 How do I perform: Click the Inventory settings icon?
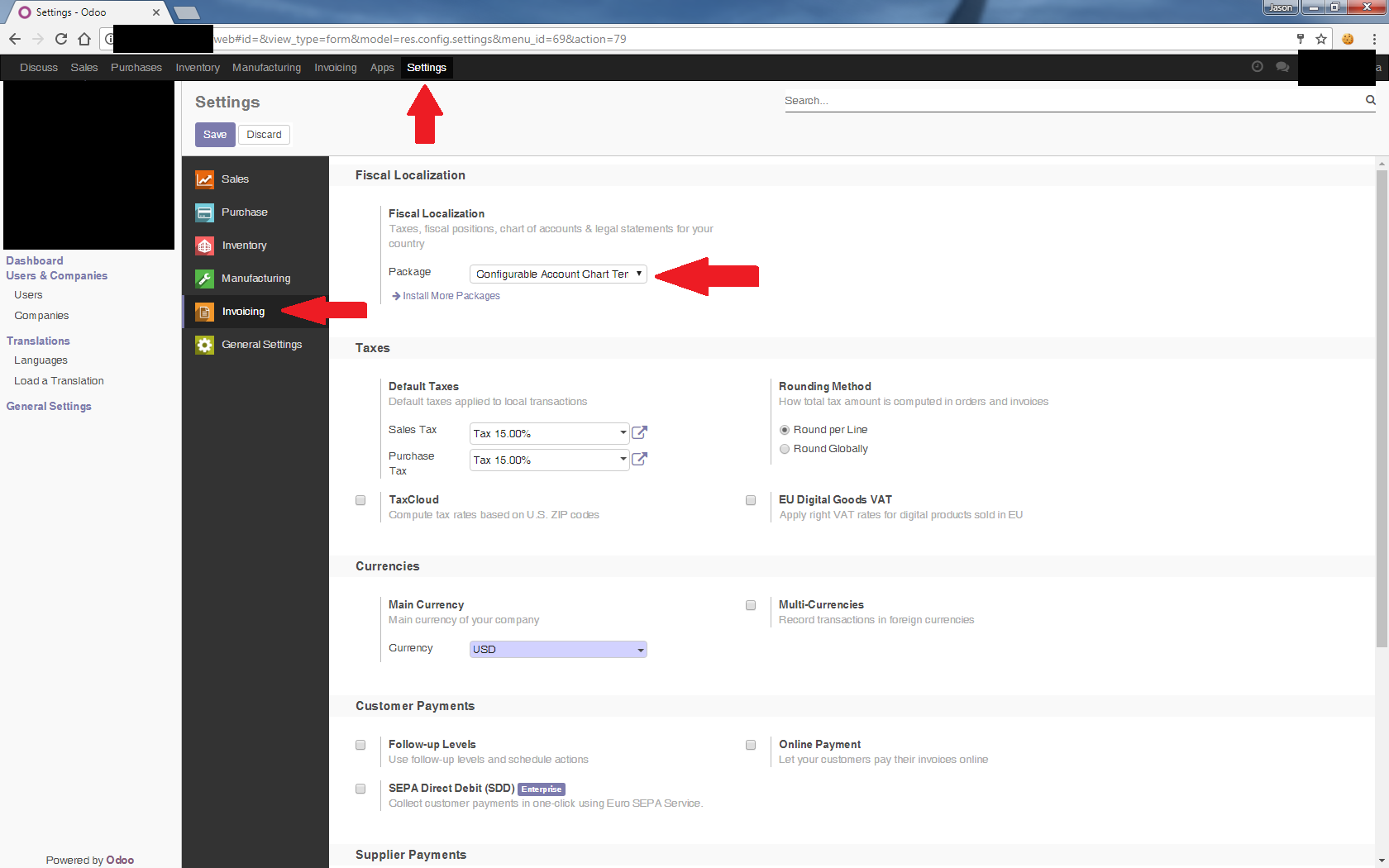pyautogui.click(x=203, y=246)
